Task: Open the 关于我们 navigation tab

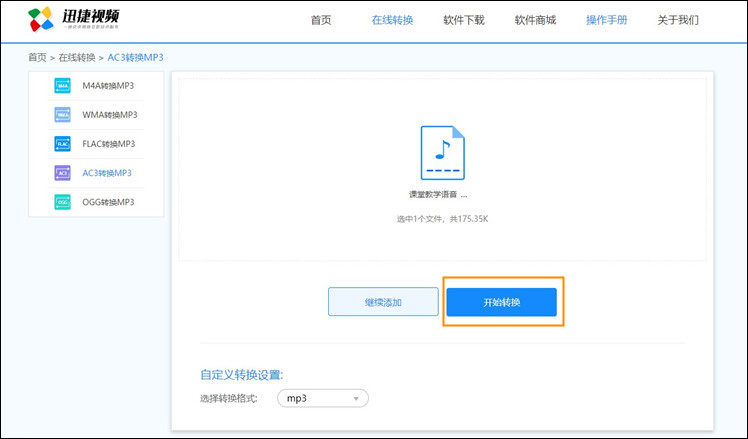Action: tap(678, 20)
